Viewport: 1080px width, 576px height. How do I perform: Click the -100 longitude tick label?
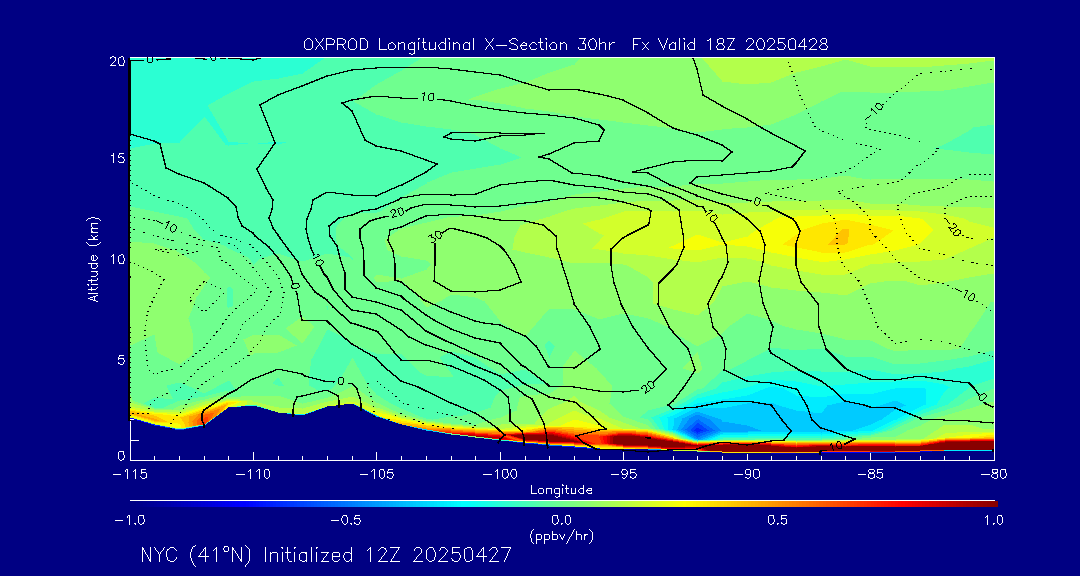tap(500, 473)
